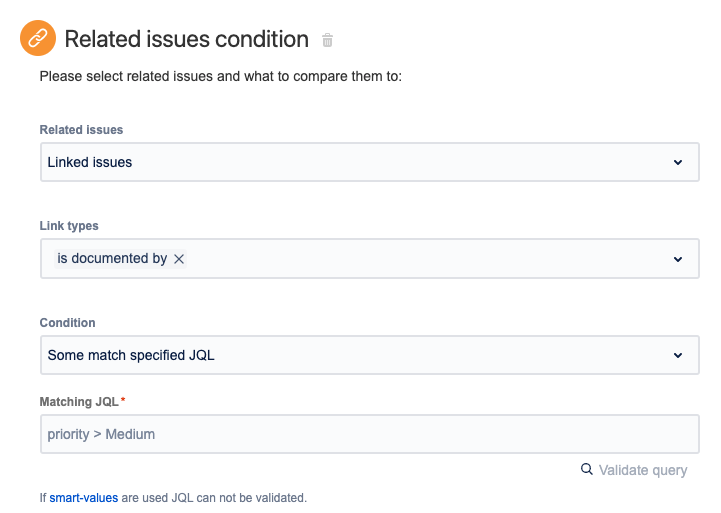Viewport: 721px width, 513px height.
Task: Open the smart-values link
Action: point(83,497)
